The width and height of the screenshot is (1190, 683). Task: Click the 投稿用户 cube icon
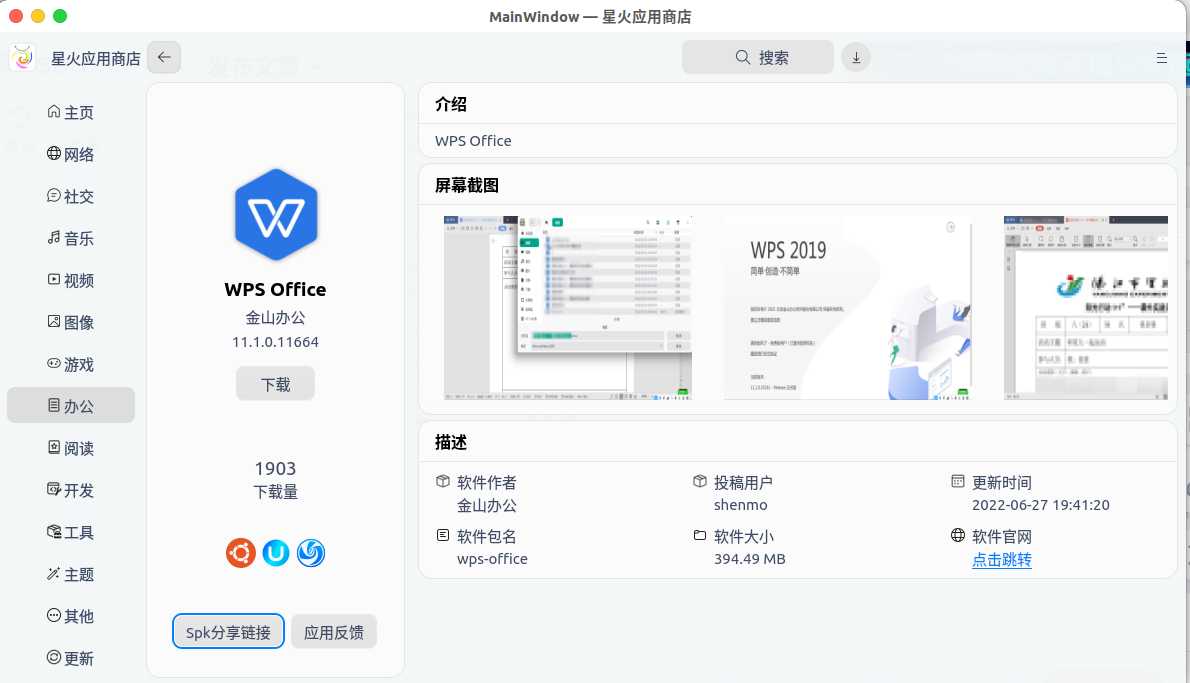pos(700,481)
